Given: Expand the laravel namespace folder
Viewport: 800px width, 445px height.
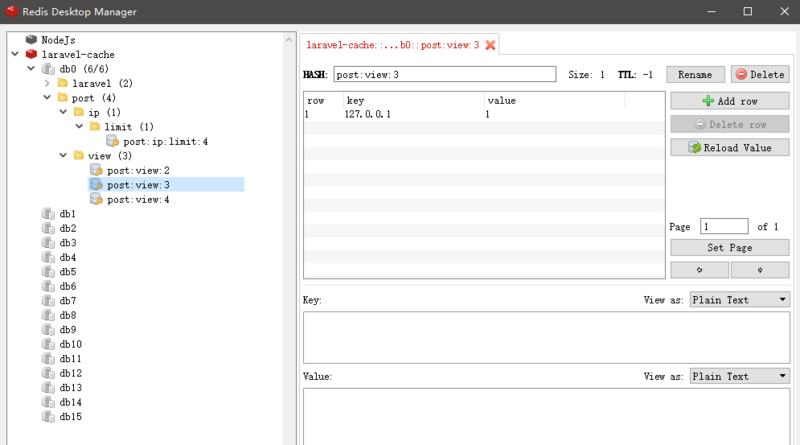Looking at the screenshot, I should pyautogui.click(x=47, y=83).
